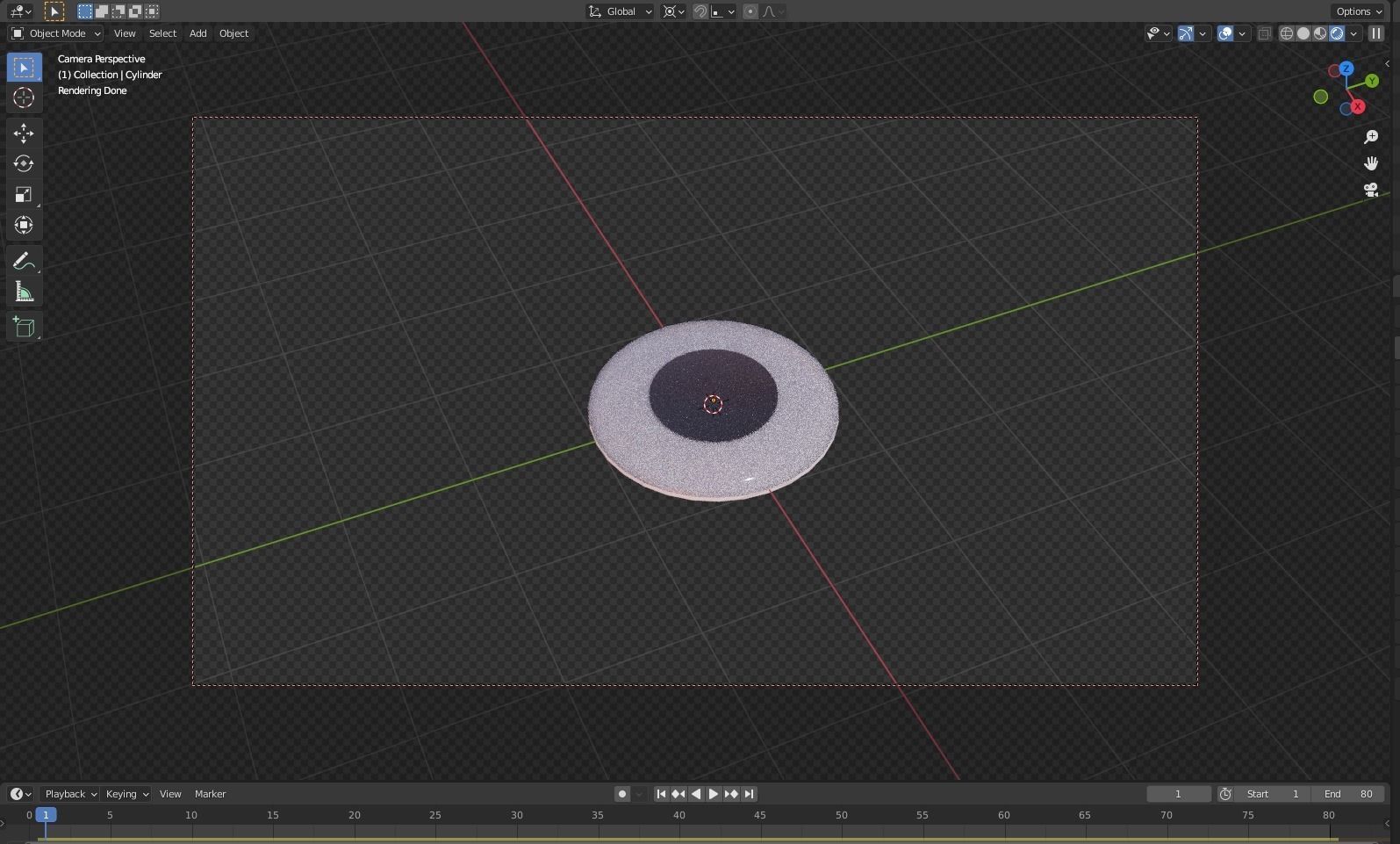Open the Select menu
This screenshot has width=1400, height=844.
tap(162, 33)
